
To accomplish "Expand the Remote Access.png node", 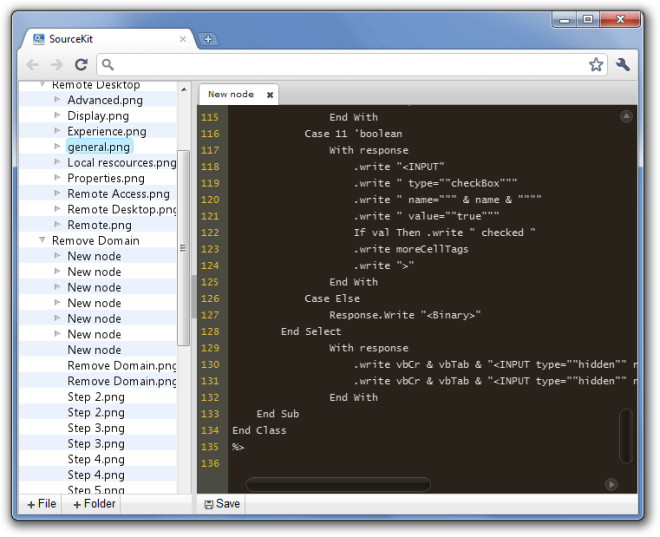I will (57, 193).
